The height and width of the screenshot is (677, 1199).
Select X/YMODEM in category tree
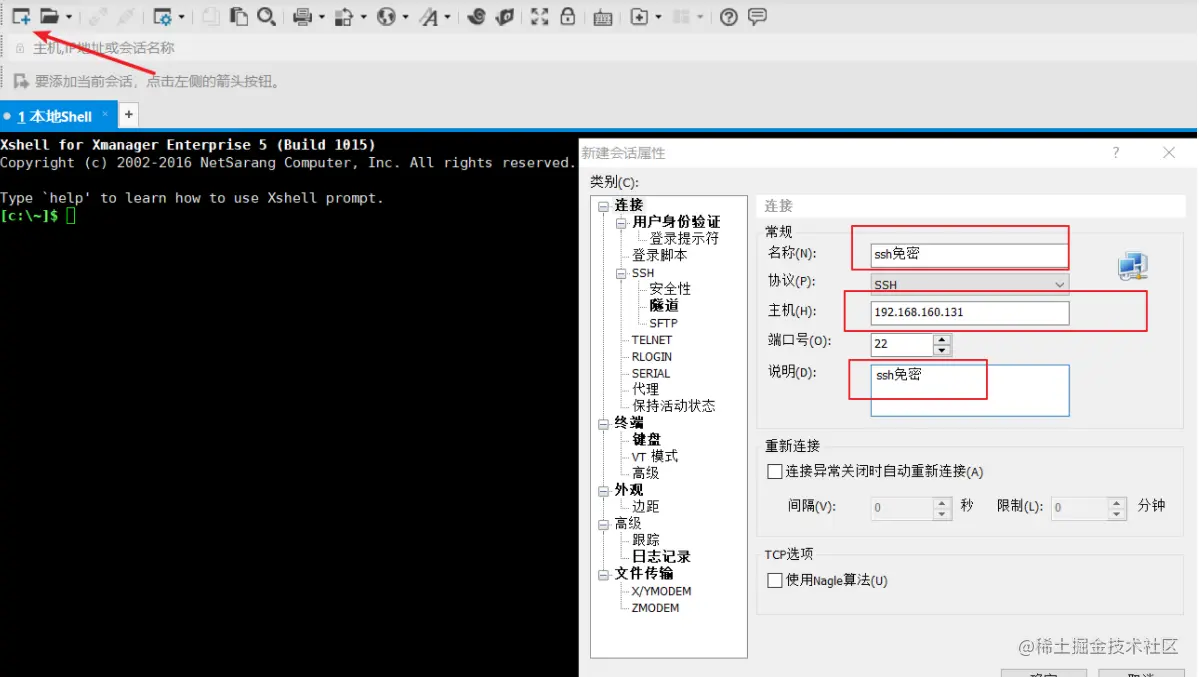coord(661,591)
